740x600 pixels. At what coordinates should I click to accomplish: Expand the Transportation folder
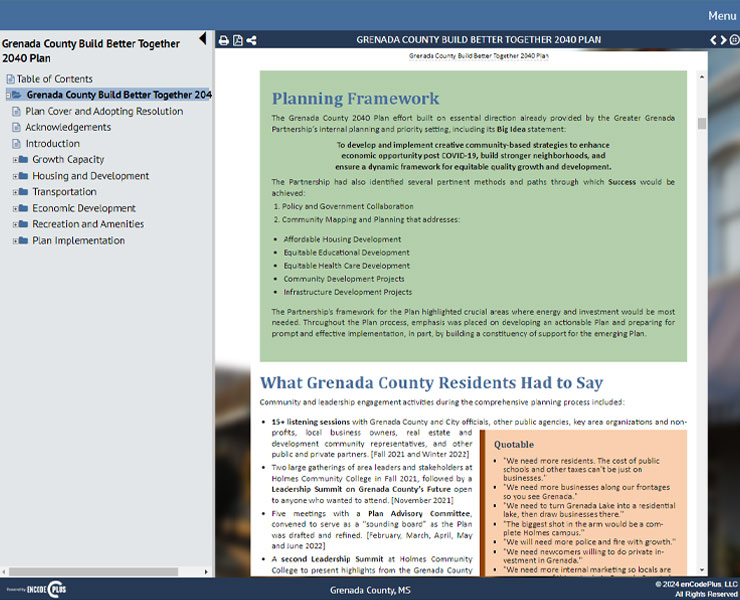[15, 192]
